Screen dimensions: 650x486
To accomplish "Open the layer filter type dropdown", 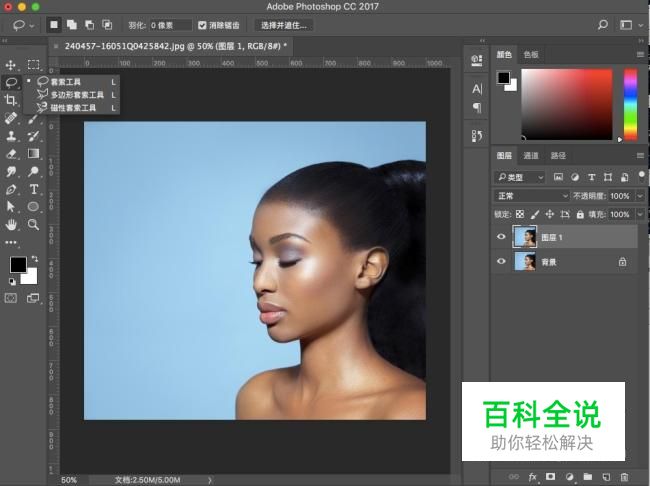I will (519, 177).
